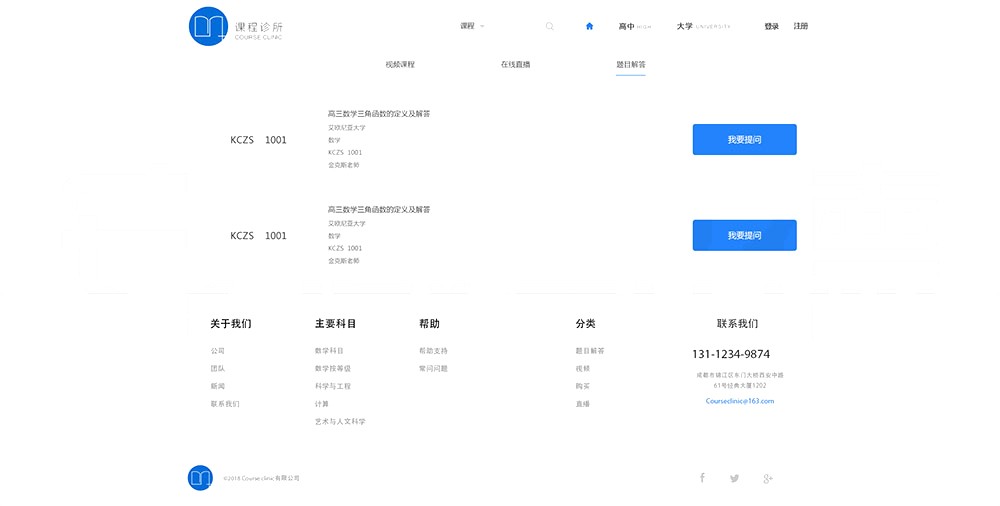
Task: Open the Google Plus icon in footer
Action: [768, 478]
